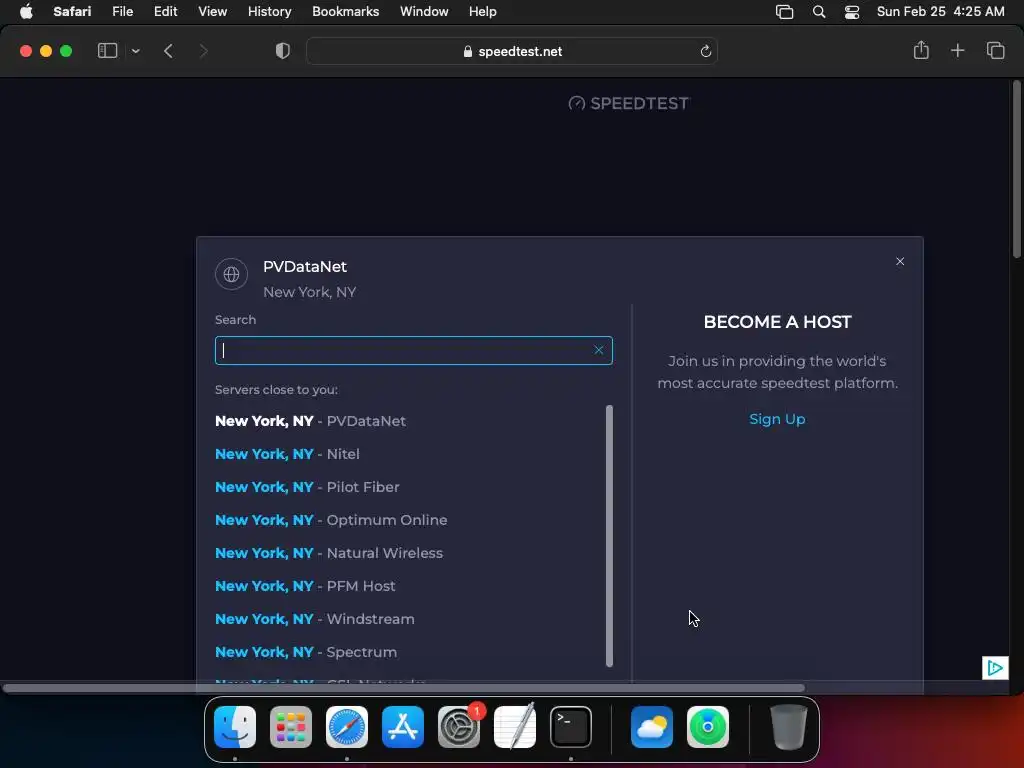Image resolution: width=1024 pixels, height=768 pixels.
Task: Open the Edit menu
Action: click(x=165, y=12)
